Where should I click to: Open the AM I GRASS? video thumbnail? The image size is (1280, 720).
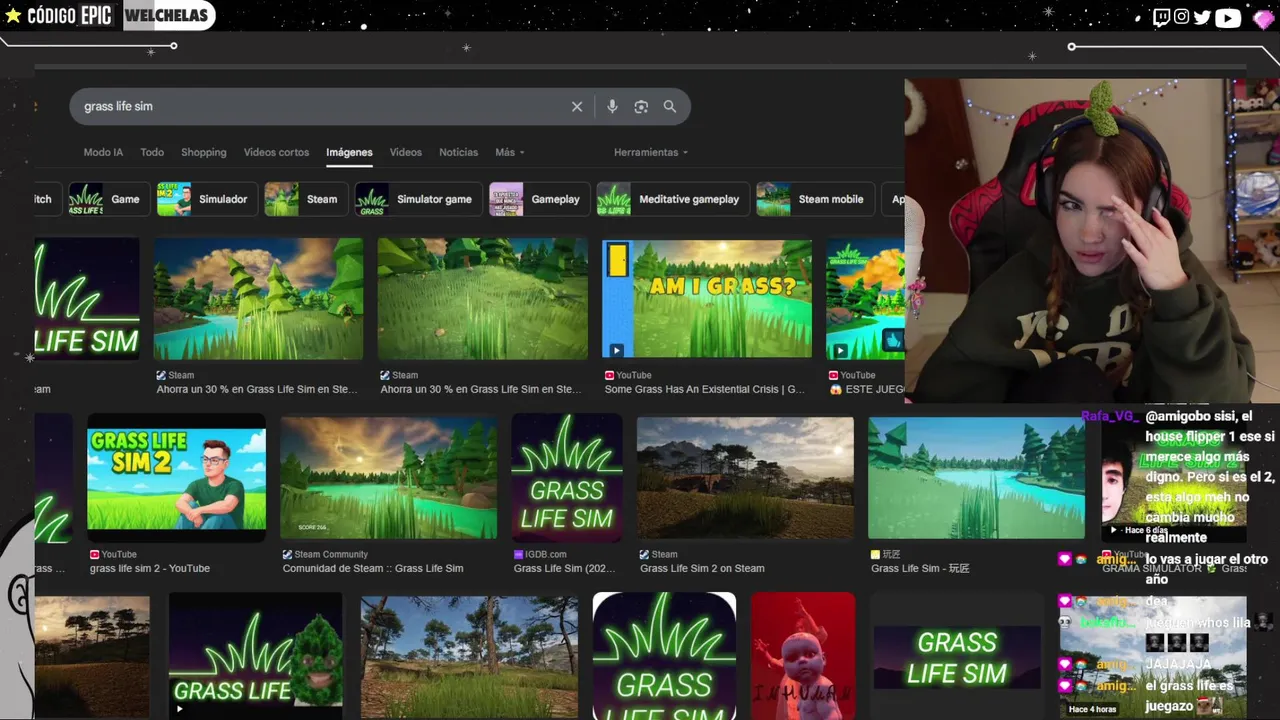[x=707, y=298]
